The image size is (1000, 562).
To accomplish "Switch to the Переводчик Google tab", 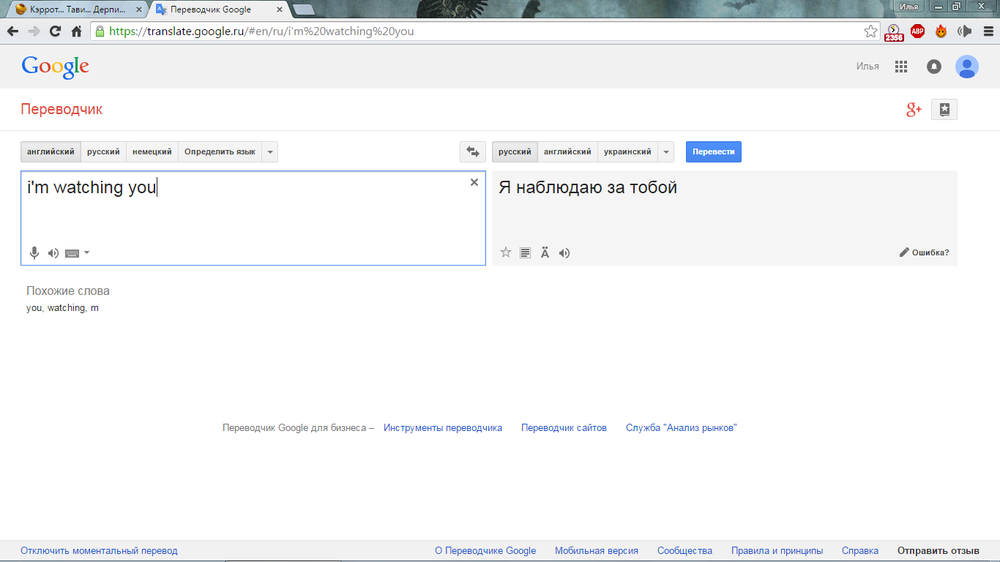I will (x=217, y=10).
